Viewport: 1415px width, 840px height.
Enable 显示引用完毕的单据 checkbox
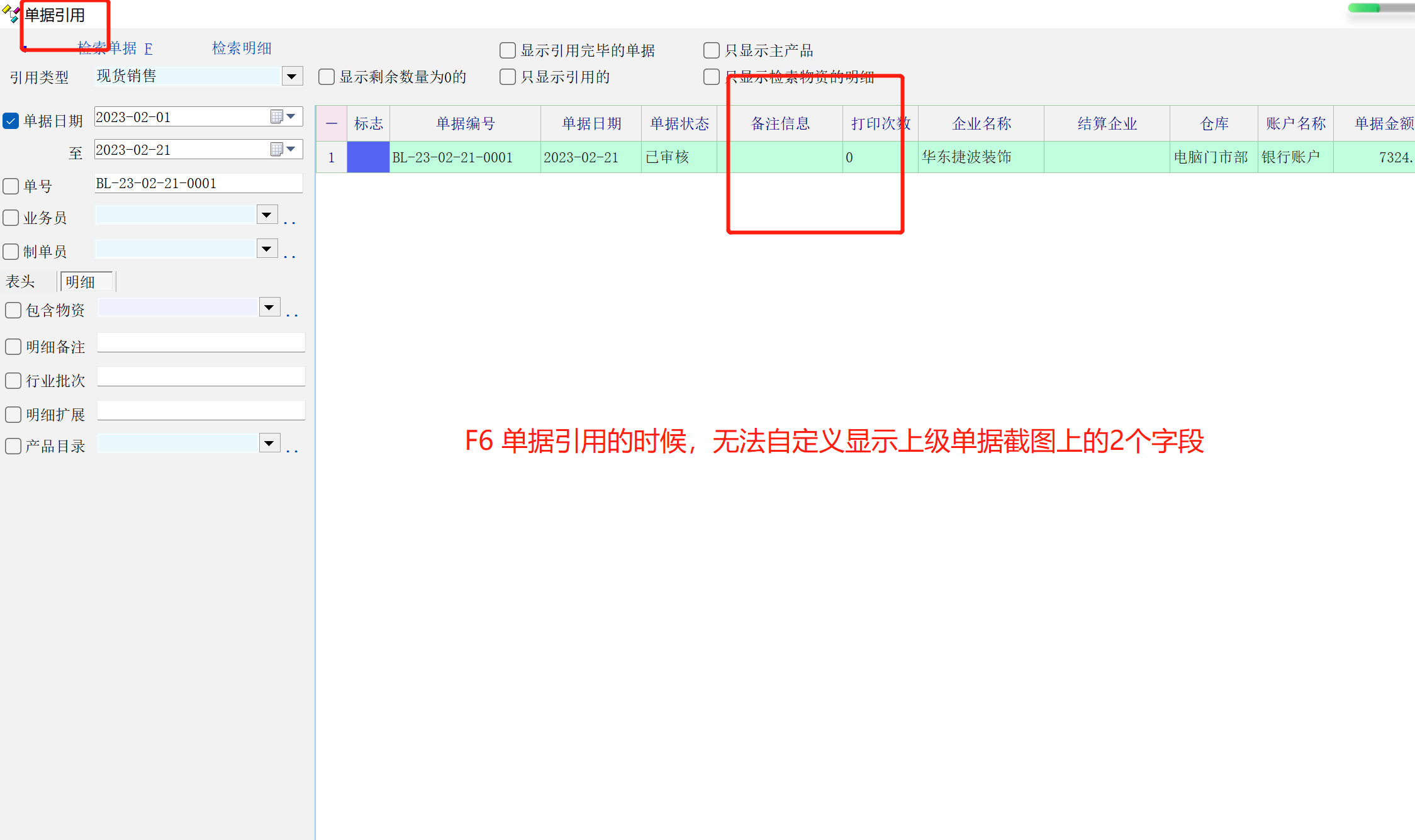(507, 50)
